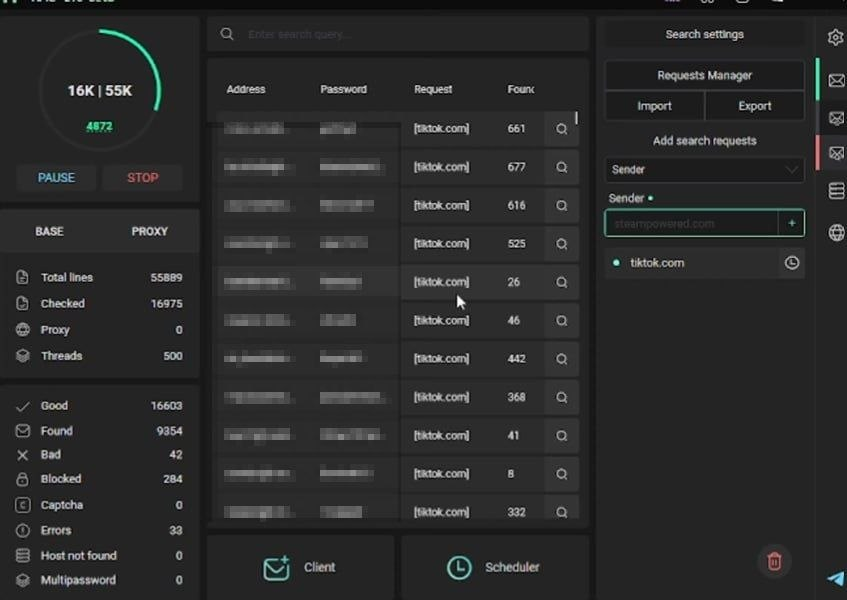The image size is (847, 600).
Task: Click the envelope icon beside Found stat
Action: pyautogui.click(x=23, y=430)
